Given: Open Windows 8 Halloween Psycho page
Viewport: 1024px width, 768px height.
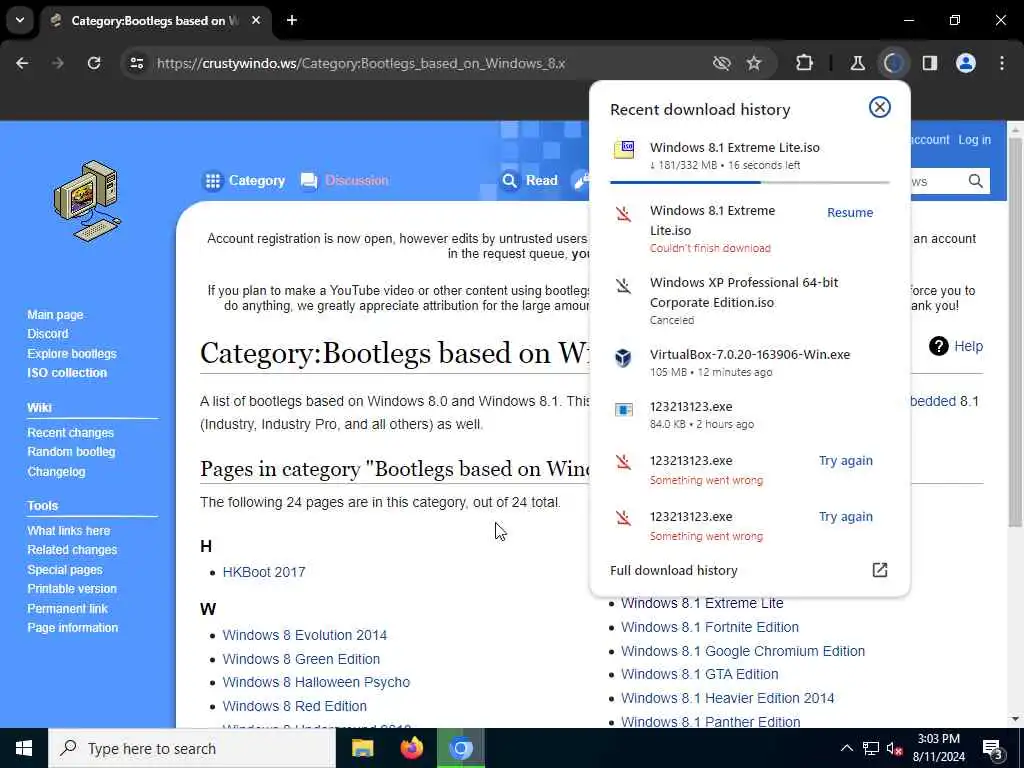Looking at the screenshot, I should (x=316, y=682).
